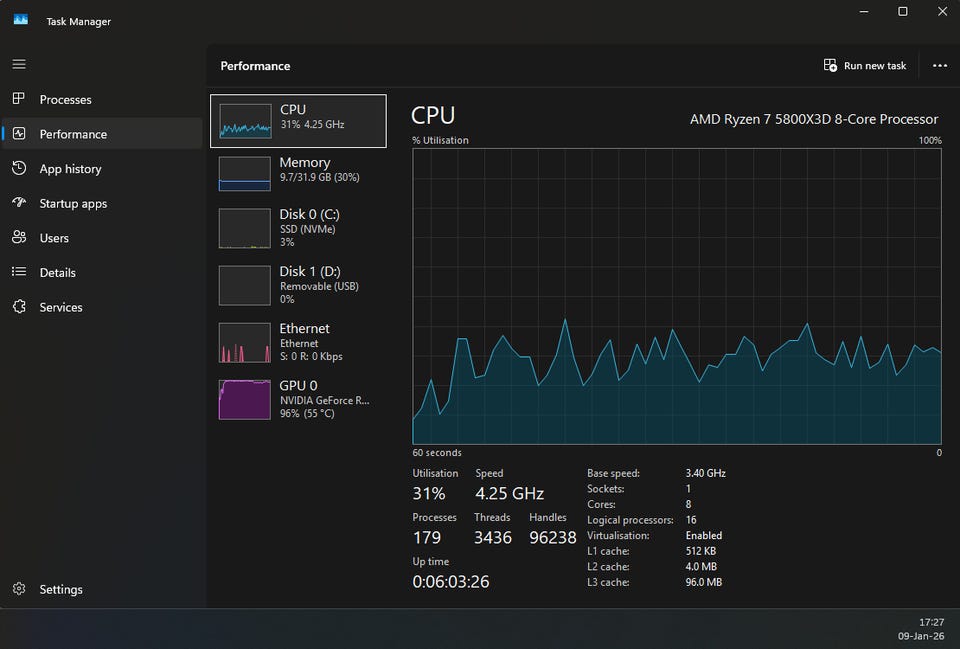Select GPU 0 NVIDIA GeForce graph

point(298,399)
